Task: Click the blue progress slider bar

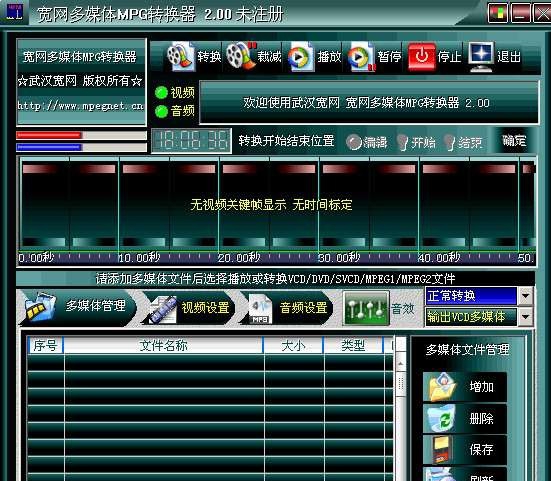Action: [82, 147]
